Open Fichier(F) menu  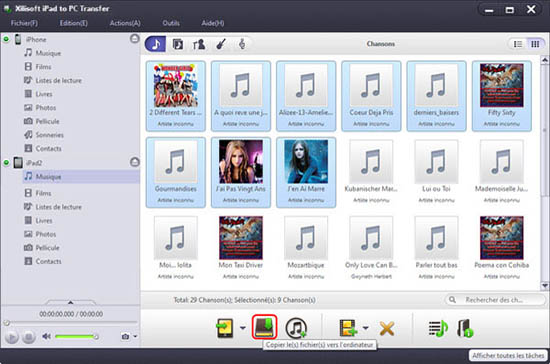[24, 23]
